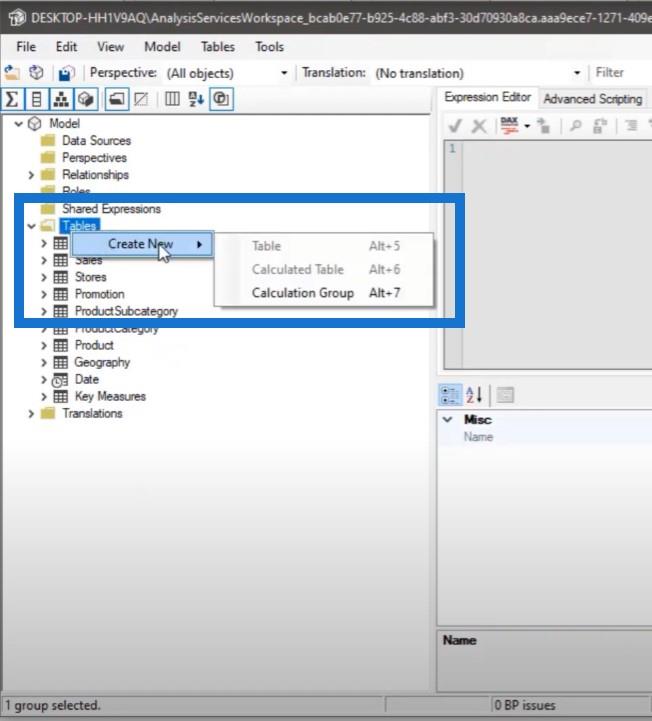652x721 pixels.
Task: Click the Alphabetical sort icon in properties
Action: [x=474, y=395]
